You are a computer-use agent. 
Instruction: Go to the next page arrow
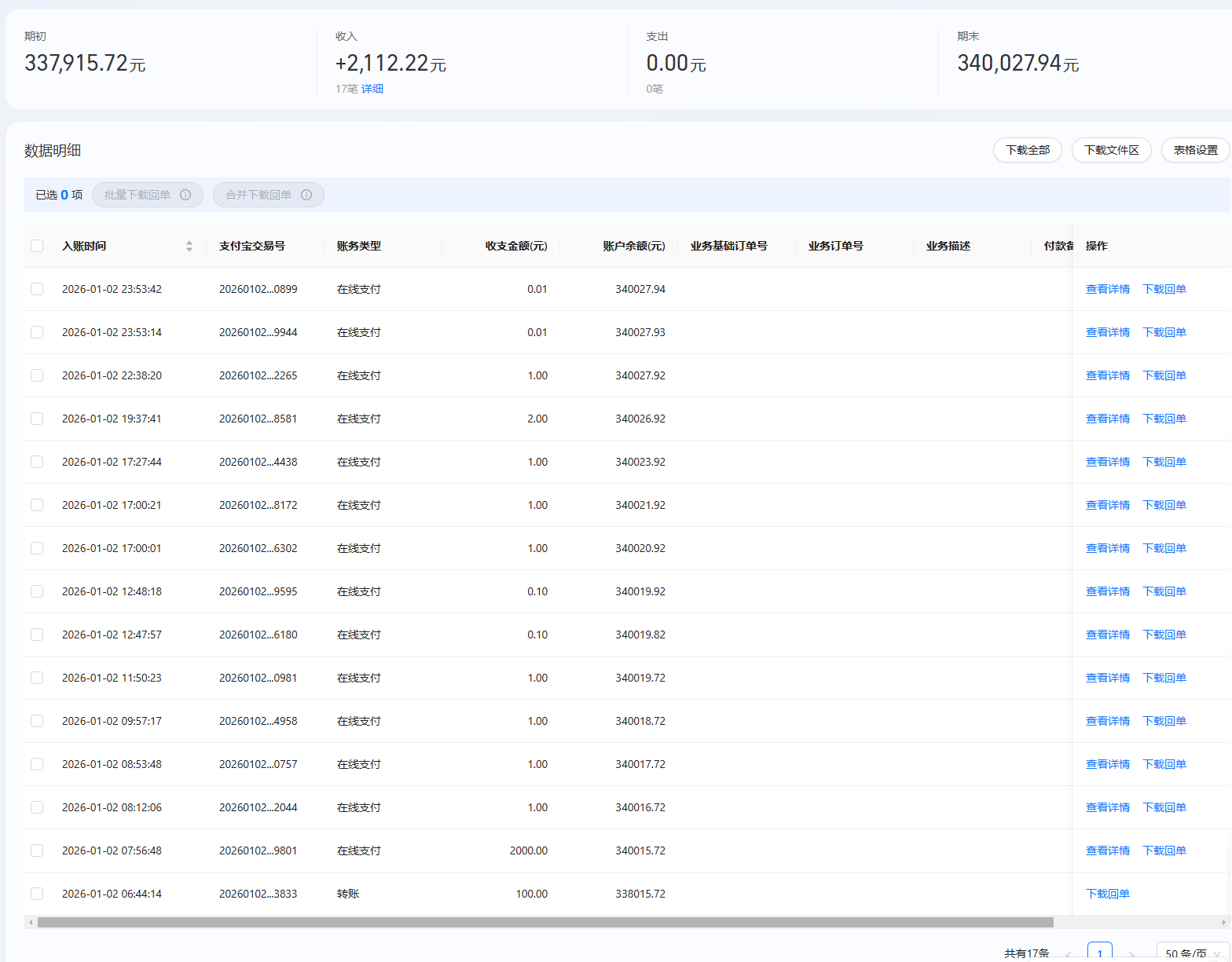click(x=1131, y=954)
